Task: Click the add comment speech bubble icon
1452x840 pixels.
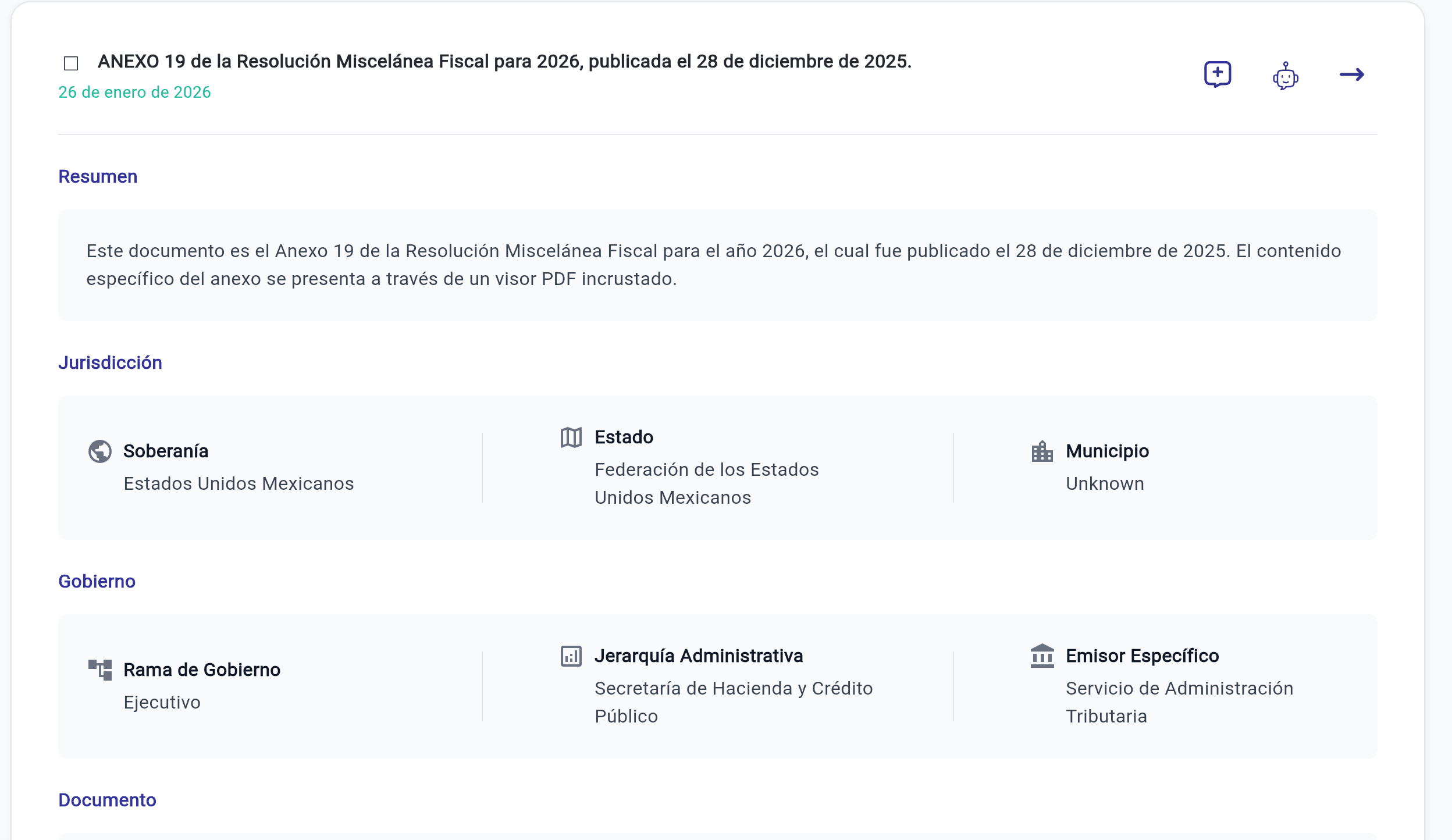Action: point(1218,74)
